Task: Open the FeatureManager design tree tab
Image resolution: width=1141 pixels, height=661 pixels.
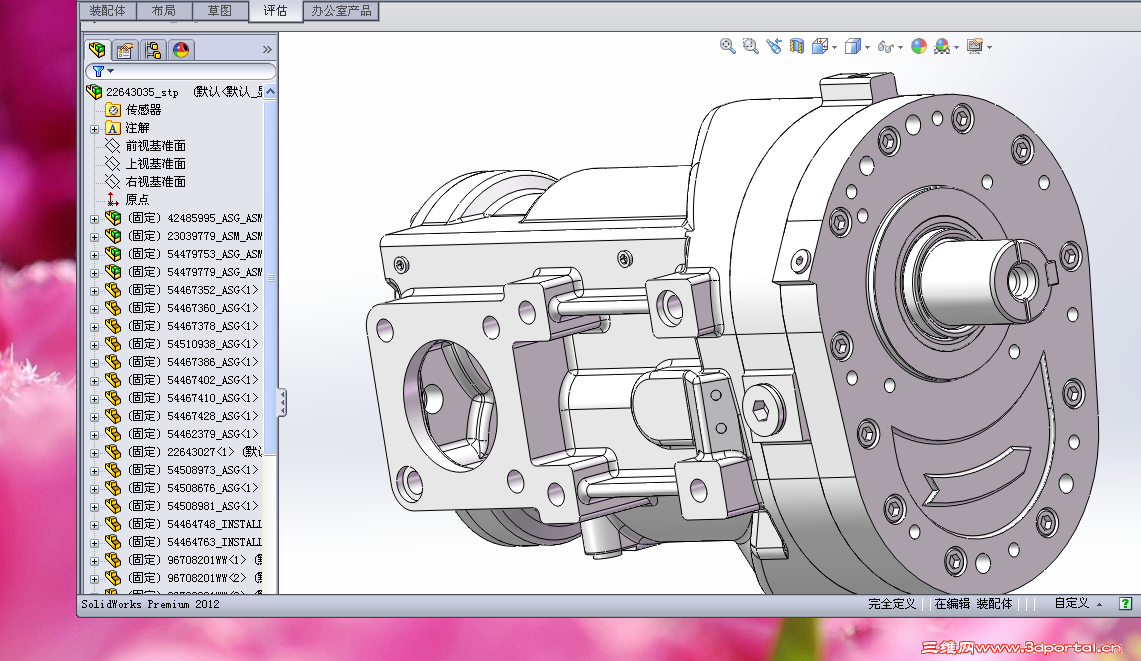Action: point(98,50)
